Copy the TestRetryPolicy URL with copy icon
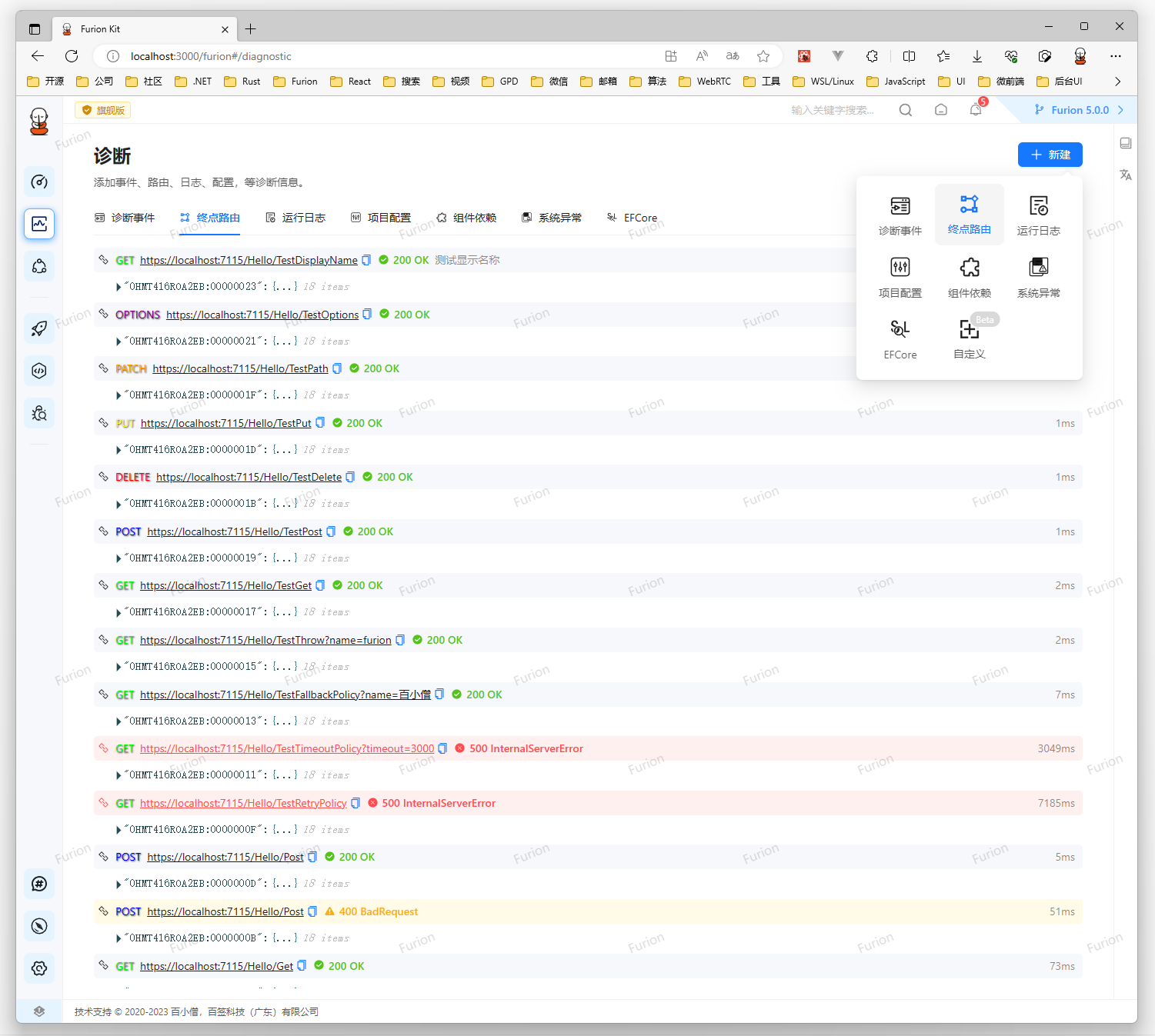 pos(356,803)
